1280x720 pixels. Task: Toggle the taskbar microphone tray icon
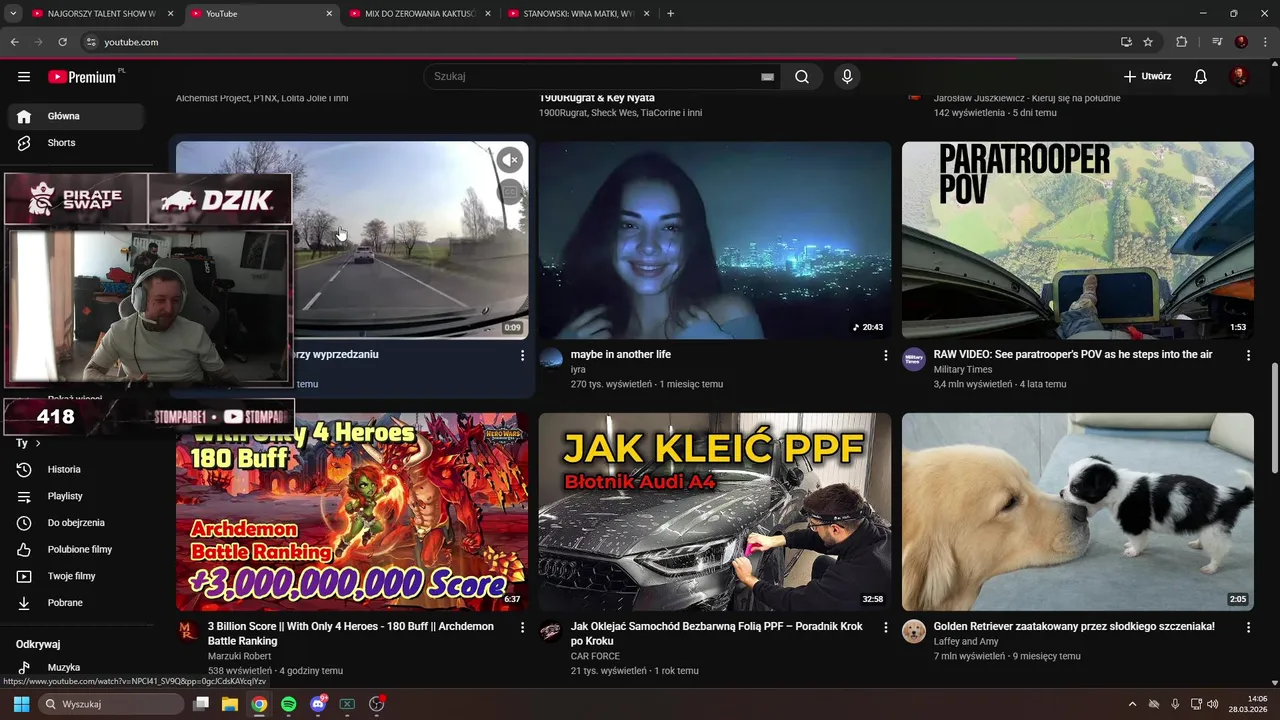(1175, 704)
